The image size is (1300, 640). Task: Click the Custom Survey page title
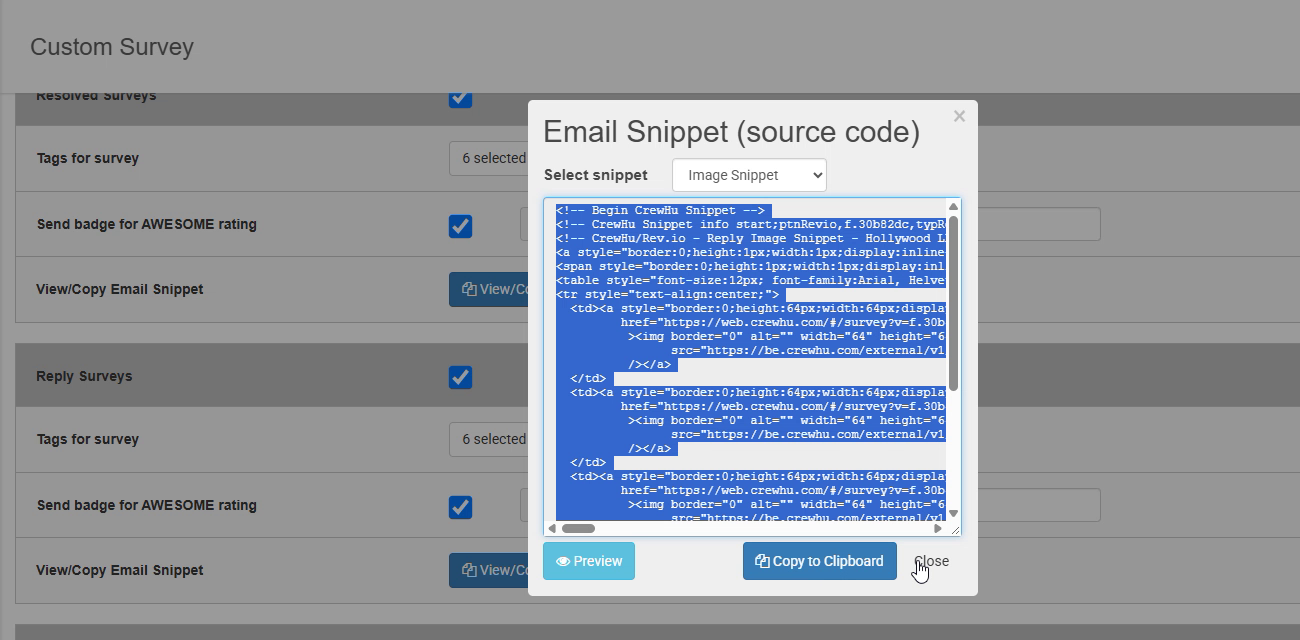tap(112, 47)
